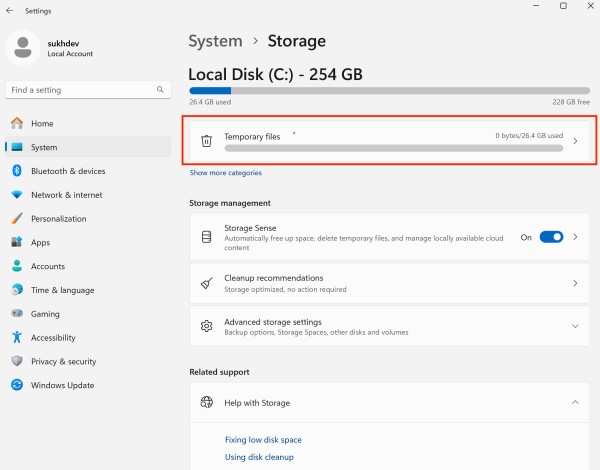Select the Gaming sidebar icon
The width and height of the screenshot is (600, 470).
tap(17, 314)
